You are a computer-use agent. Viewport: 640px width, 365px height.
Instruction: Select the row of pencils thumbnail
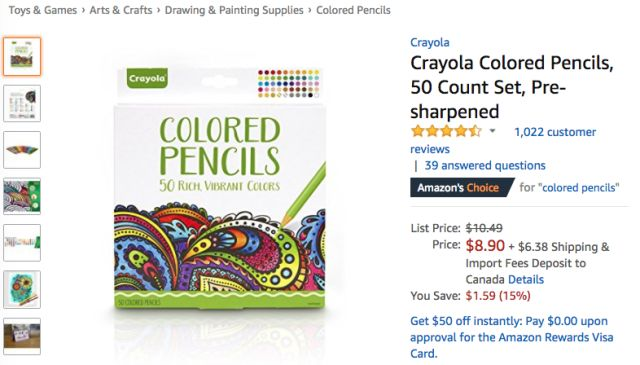pyautogui.click(x=22, y=243)
